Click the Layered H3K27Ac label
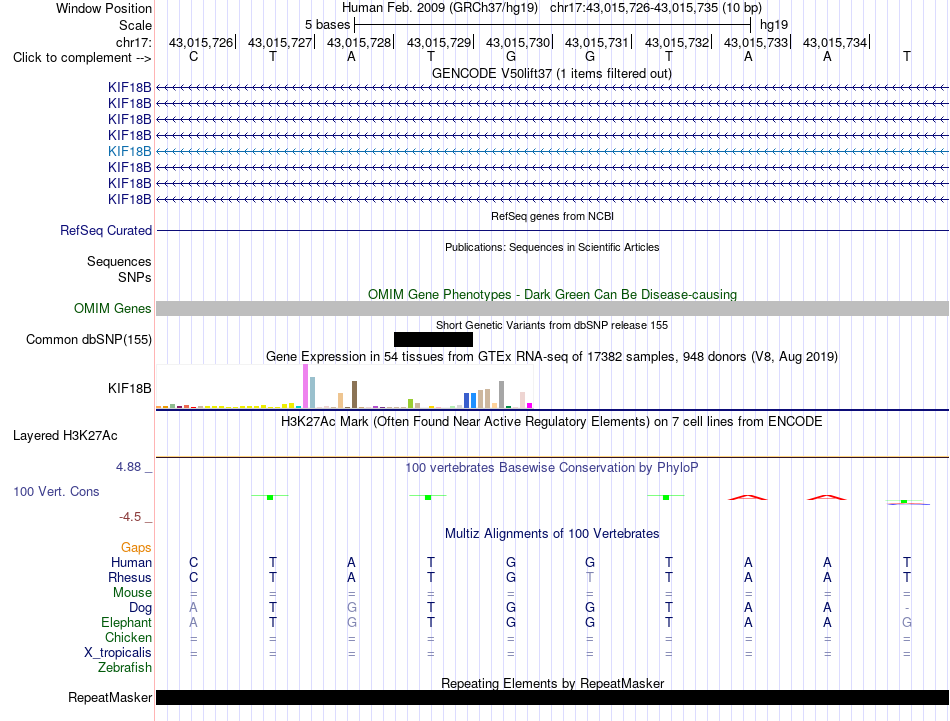Viewport: 950px width, 721px height. coord(65,436)
